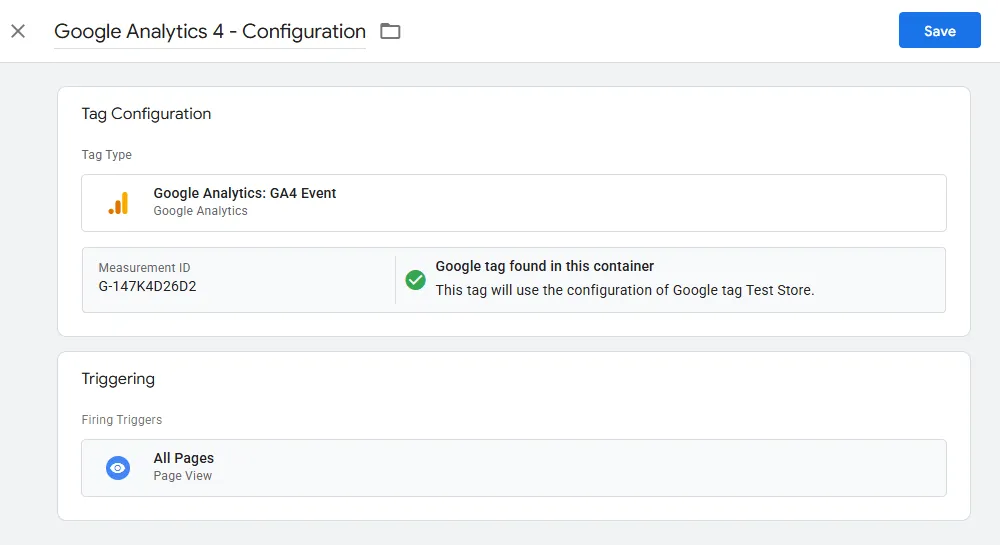Click the Measurement ID label

[x=144, y=268]
